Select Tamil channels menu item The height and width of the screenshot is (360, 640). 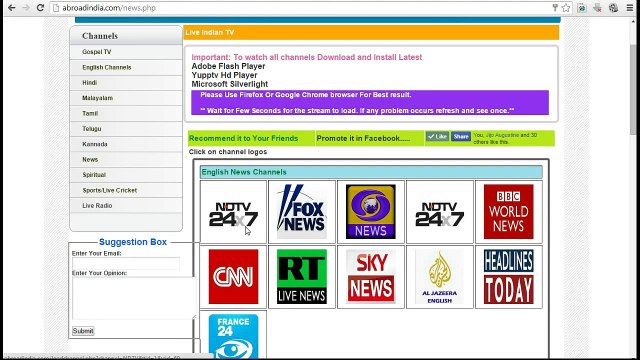pyautogui.click(x=126, y=113)
